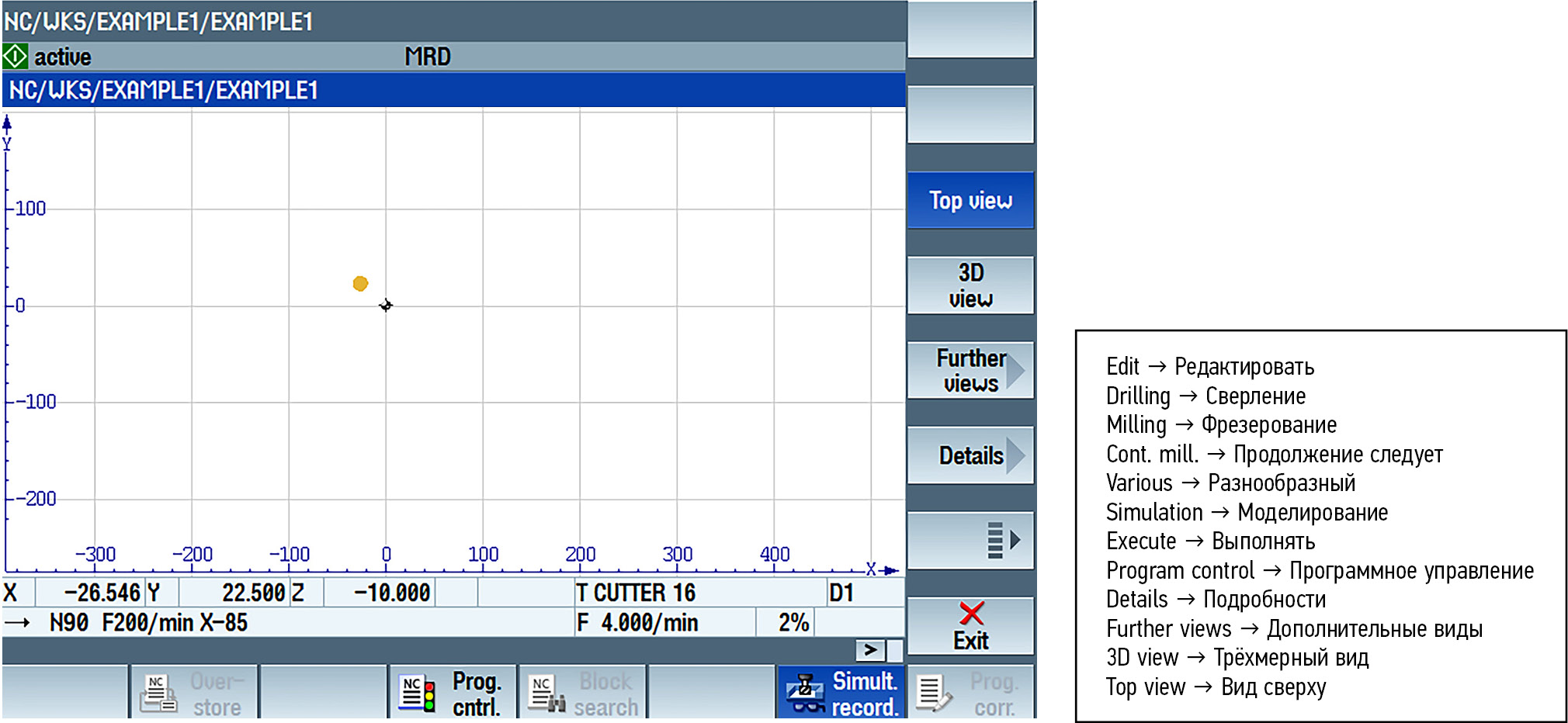Open Prog. cntrl. with traffic light icon
Viewport: 1568px width, 723px height.
[x=453, y=693]
